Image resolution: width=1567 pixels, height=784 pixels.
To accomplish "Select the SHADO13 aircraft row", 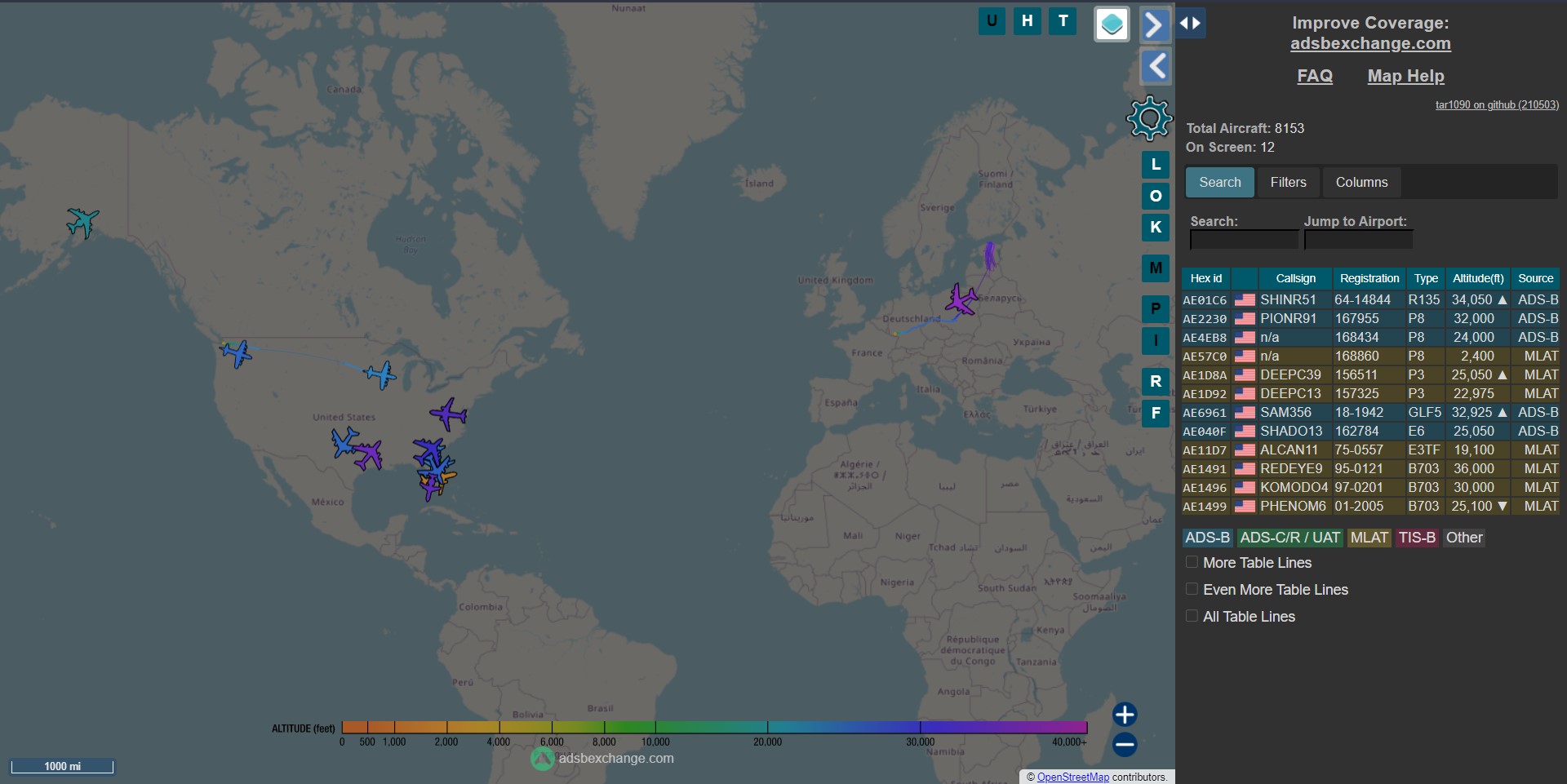I will [x=1370, y=431].
